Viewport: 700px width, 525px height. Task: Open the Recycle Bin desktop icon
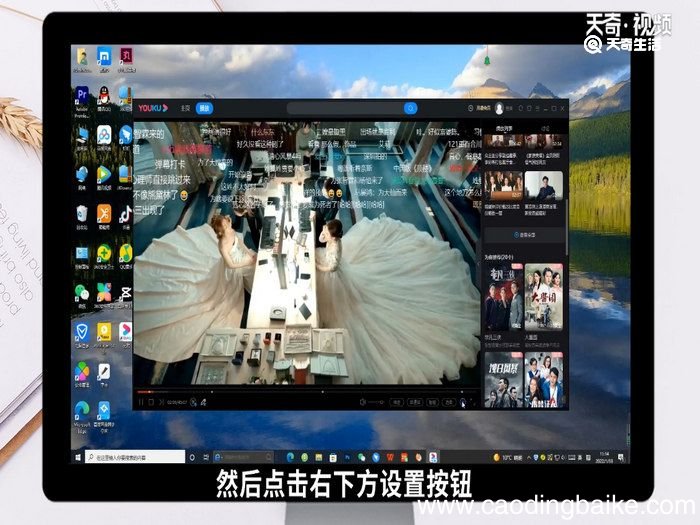click(x=82, y=216)
